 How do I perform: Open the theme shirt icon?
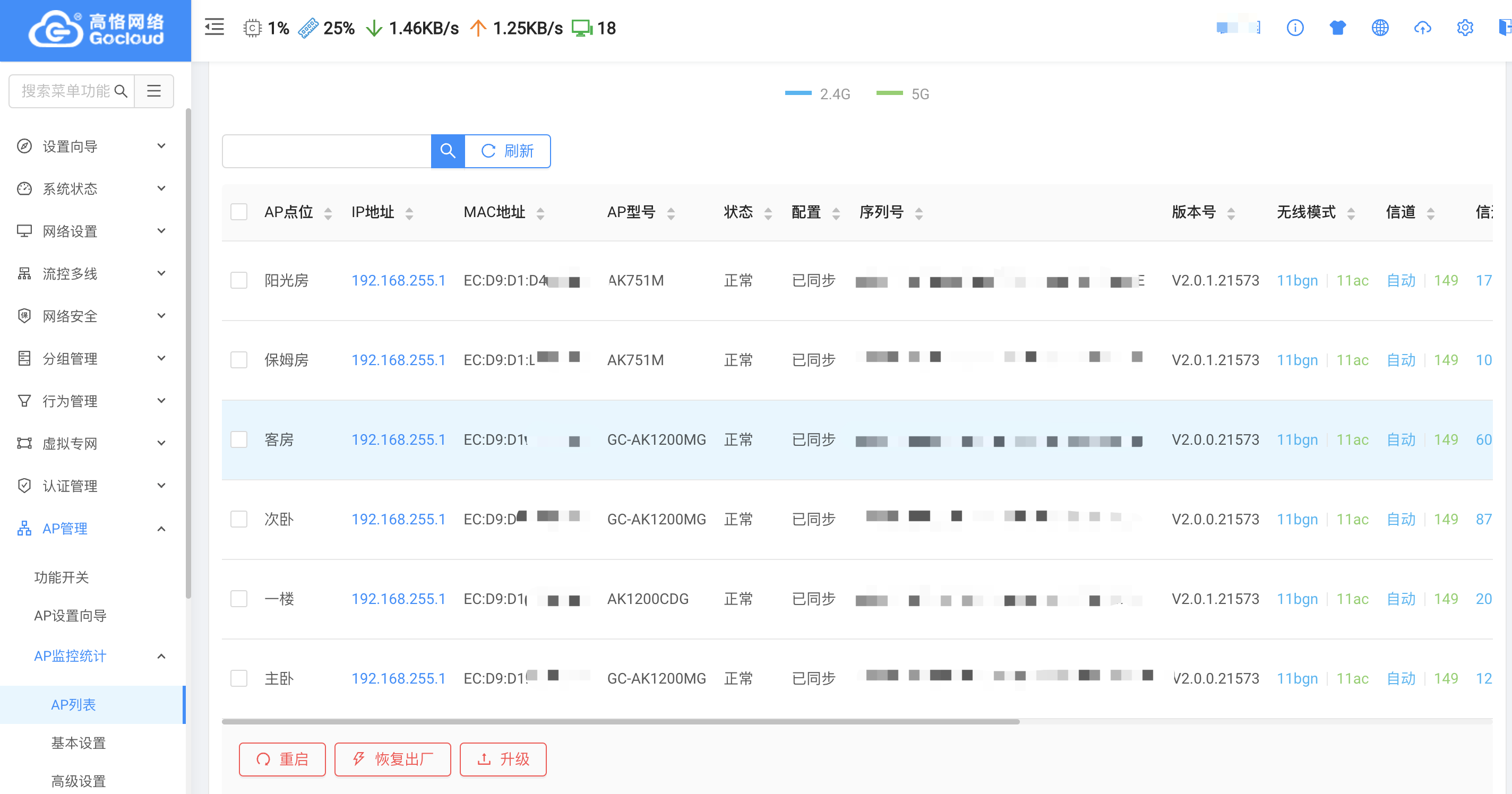pyautogui.click(x=1338, y=28)
